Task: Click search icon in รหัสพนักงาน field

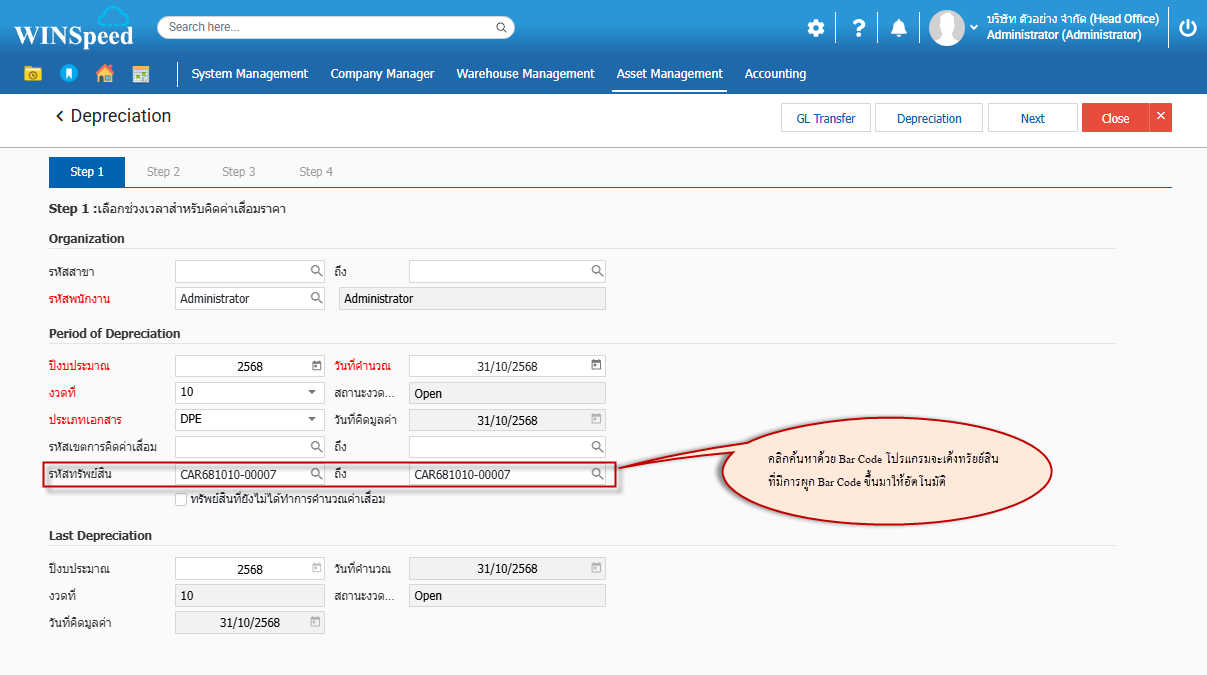Action: pos(316,298)
